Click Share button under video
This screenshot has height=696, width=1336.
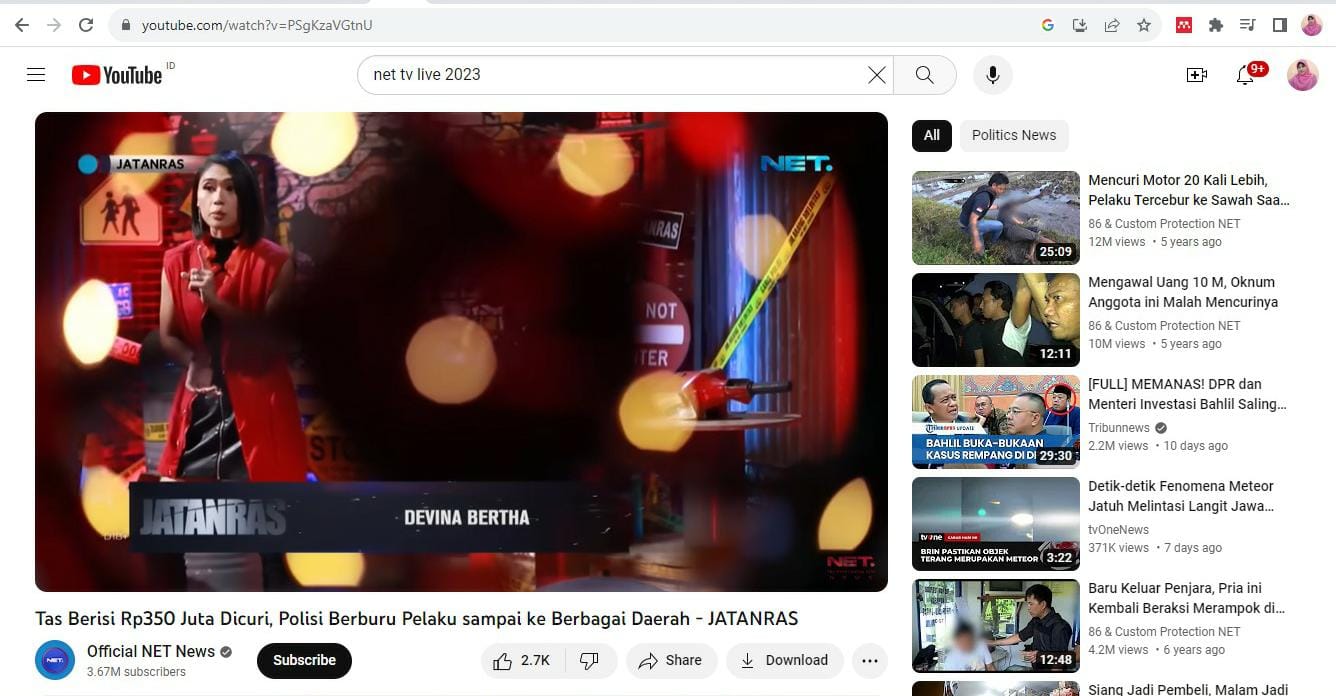[x=671, y=660]
